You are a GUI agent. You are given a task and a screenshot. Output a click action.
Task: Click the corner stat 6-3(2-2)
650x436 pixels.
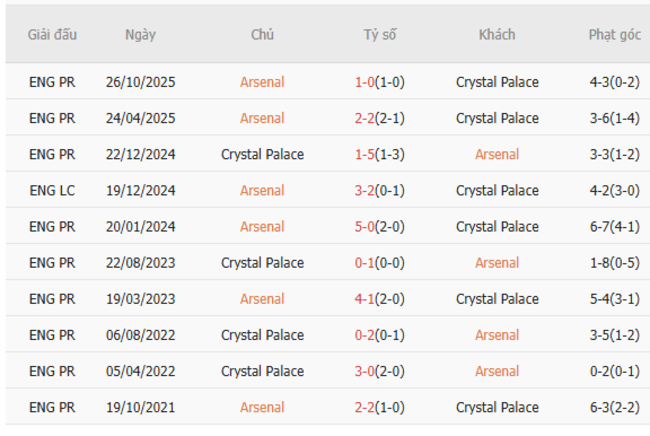click(614, 407)
